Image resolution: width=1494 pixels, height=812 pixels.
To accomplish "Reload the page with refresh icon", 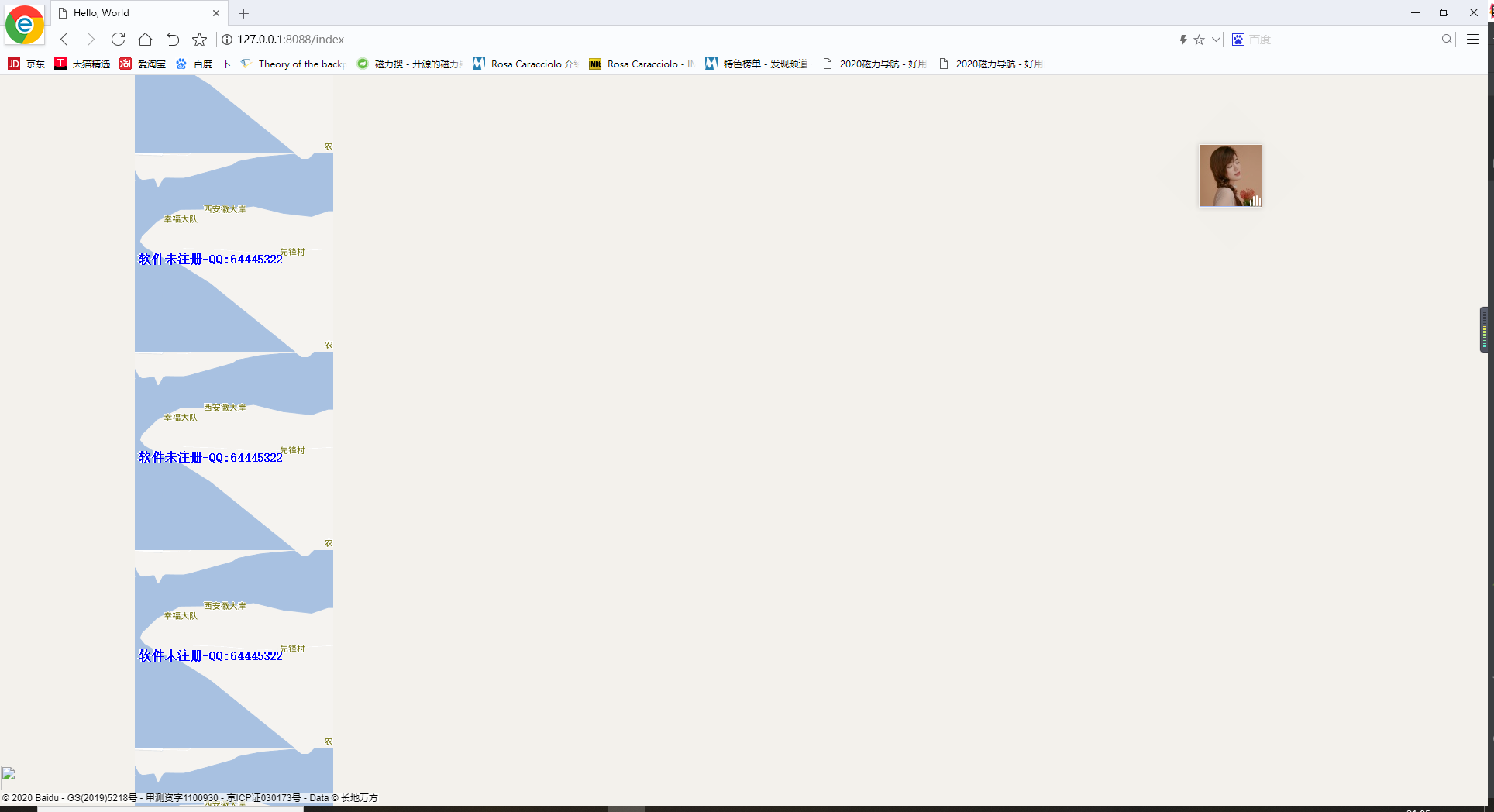I will pyautogui.click(x=118, y=39).
